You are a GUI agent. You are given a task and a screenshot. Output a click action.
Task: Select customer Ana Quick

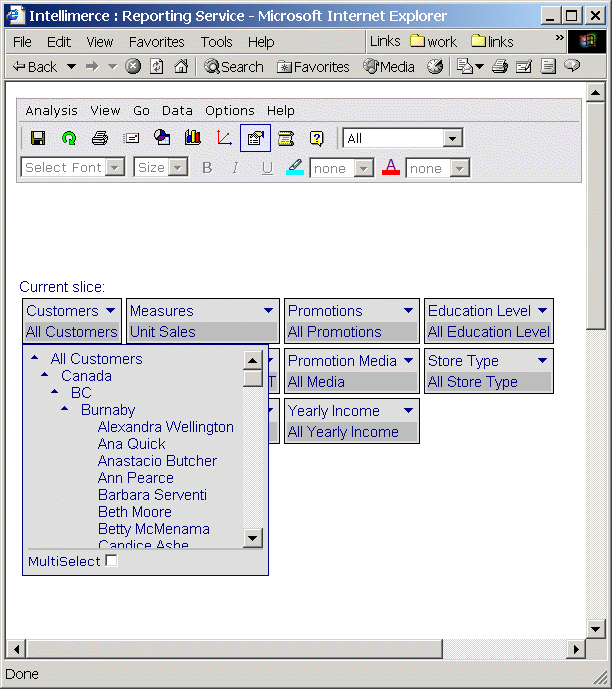click(131, 444)
